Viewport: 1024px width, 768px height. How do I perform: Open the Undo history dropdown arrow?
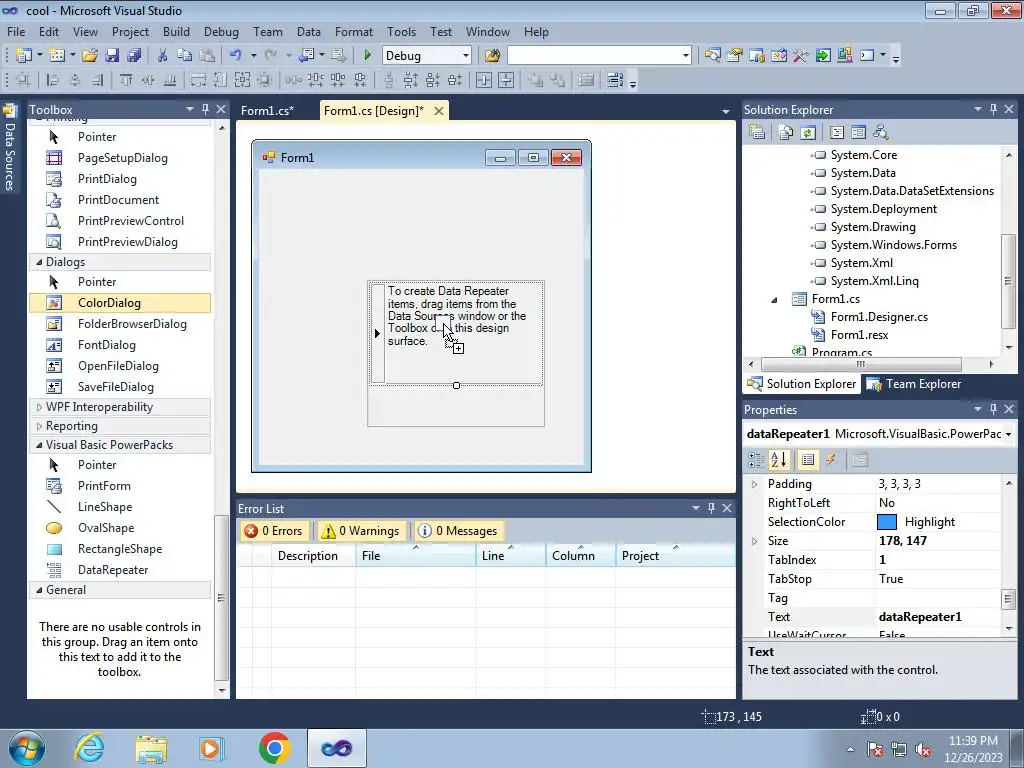[x=253, y=56]
